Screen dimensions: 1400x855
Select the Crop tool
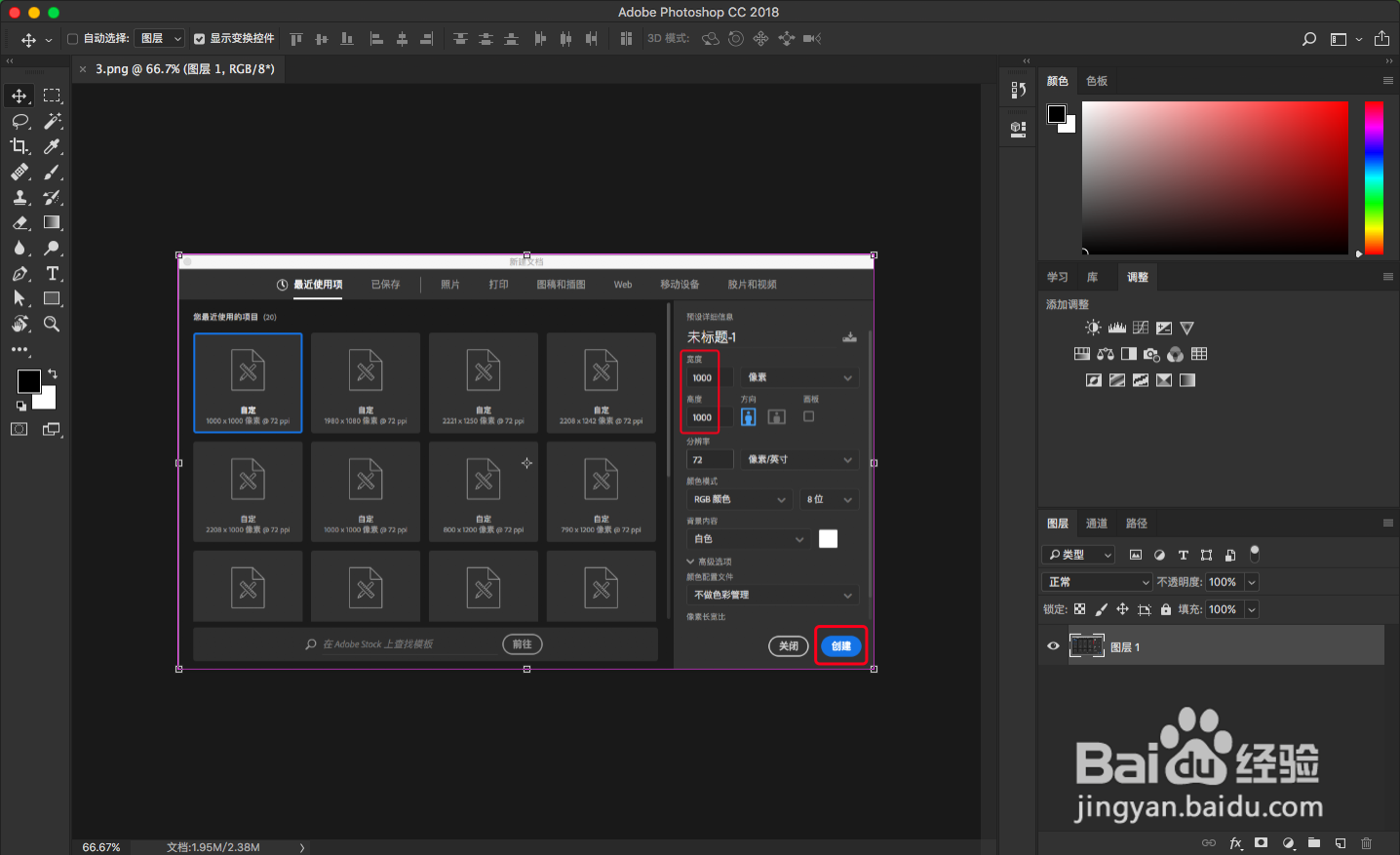[x=19, y=146]
